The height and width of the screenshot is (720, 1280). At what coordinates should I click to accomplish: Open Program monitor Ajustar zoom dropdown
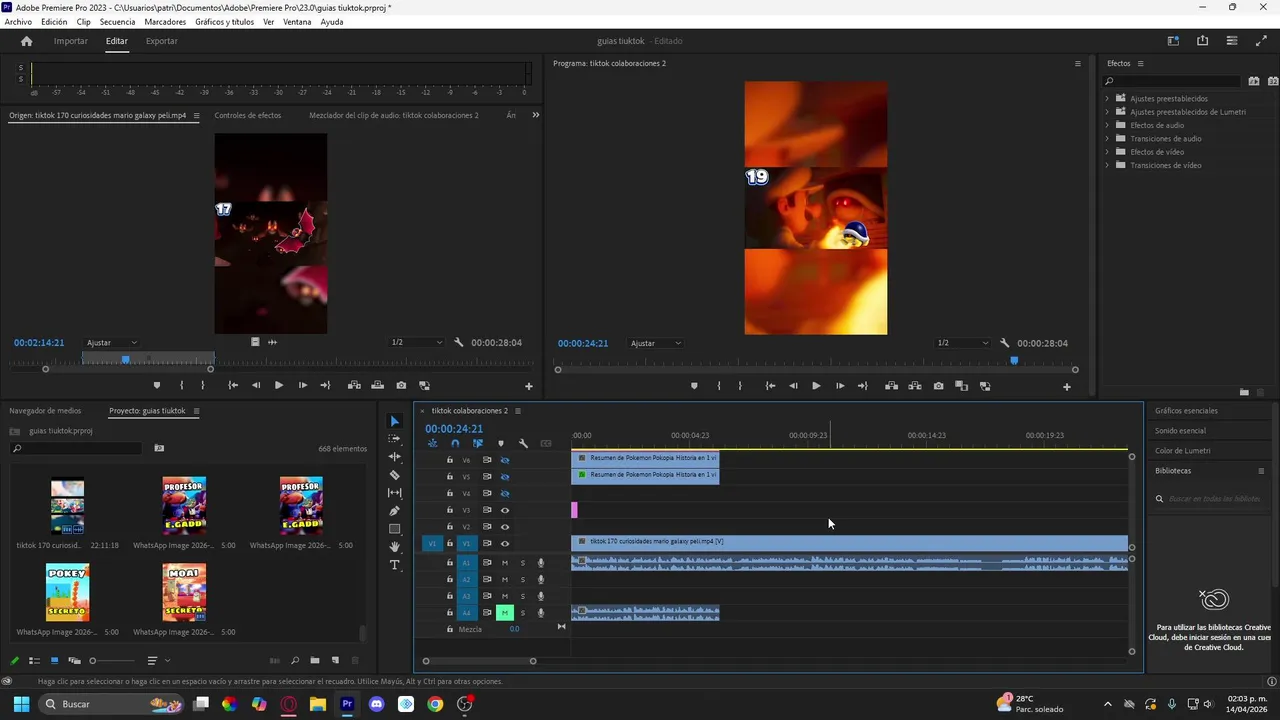pyautogui.click(x=656, y=343)
